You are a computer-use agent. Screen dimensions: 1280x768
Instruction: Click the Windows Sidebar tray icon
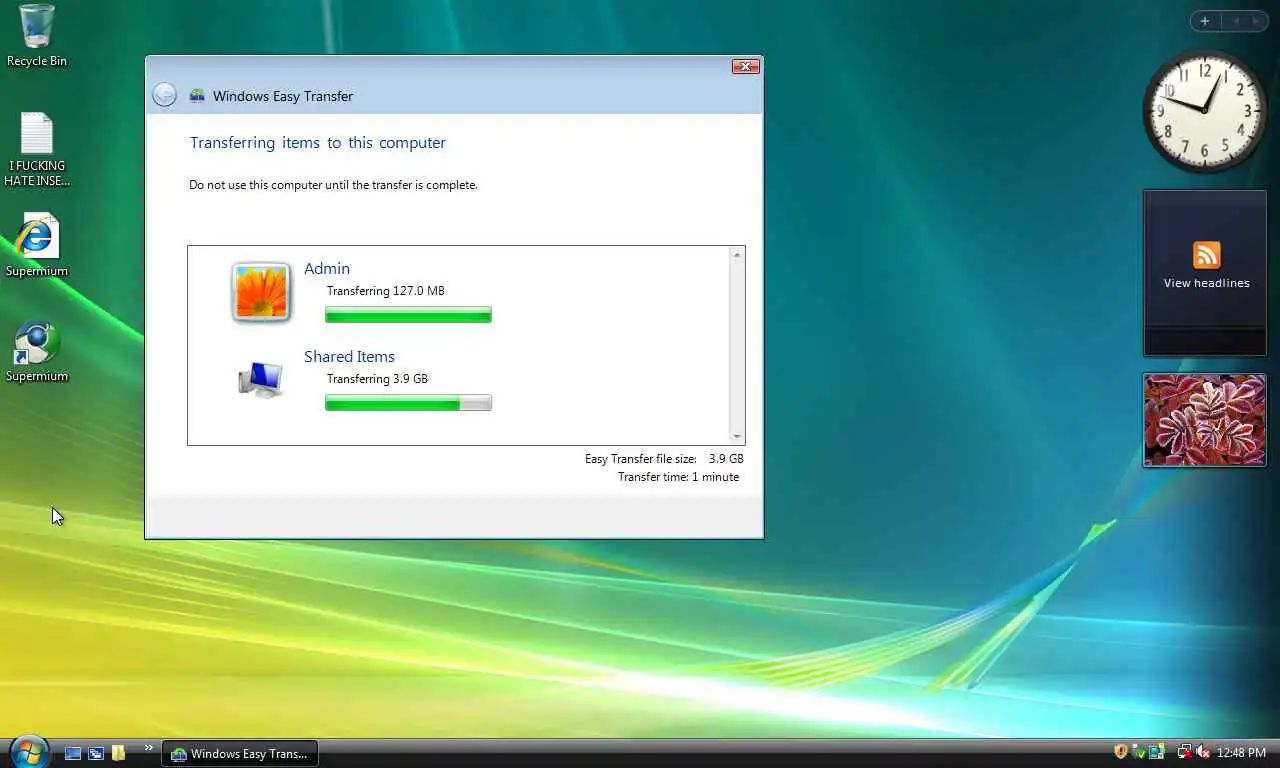(1157, 752)
